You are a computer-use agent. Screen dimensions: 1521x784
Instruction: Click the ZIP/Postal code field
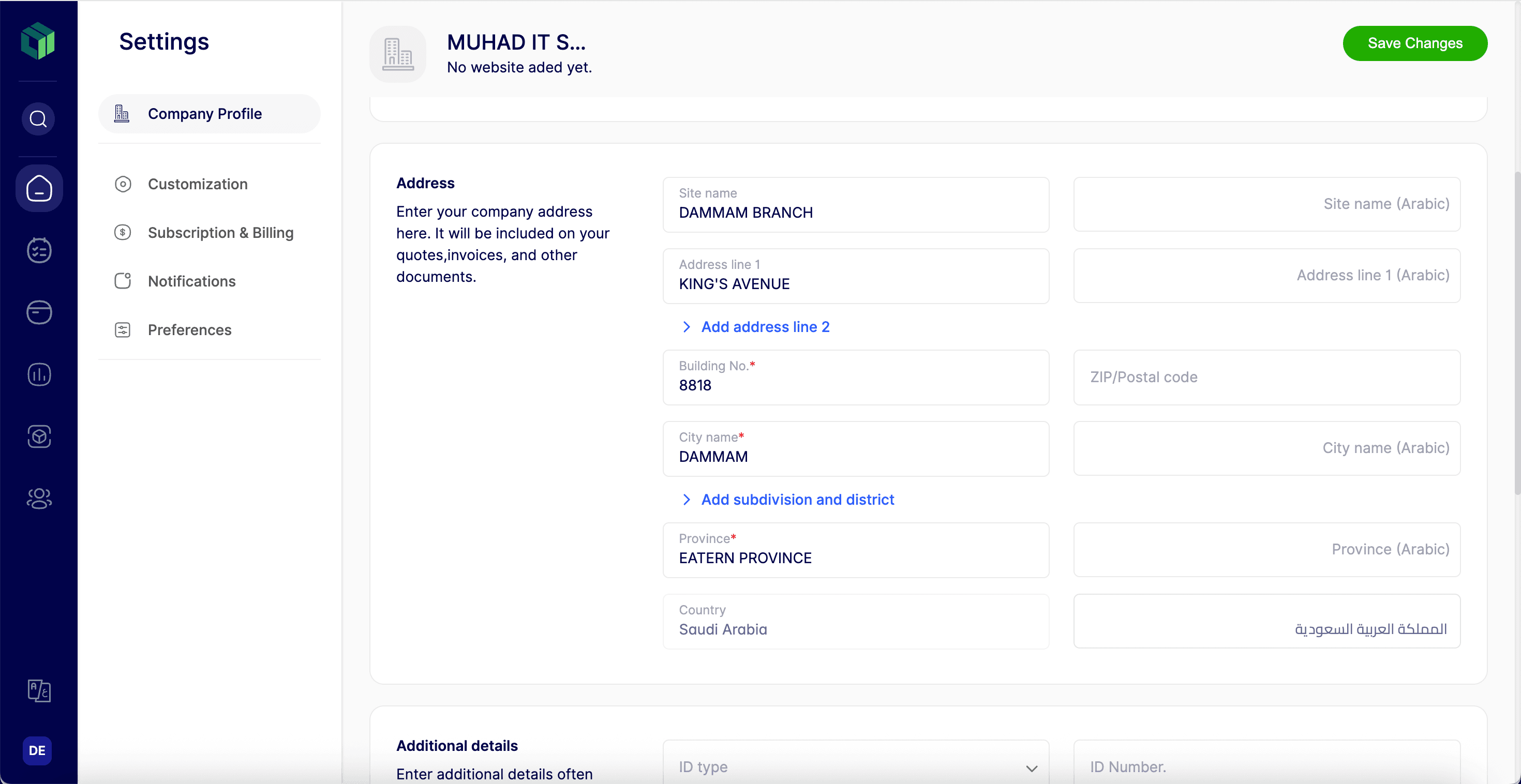pos(1266,378)
